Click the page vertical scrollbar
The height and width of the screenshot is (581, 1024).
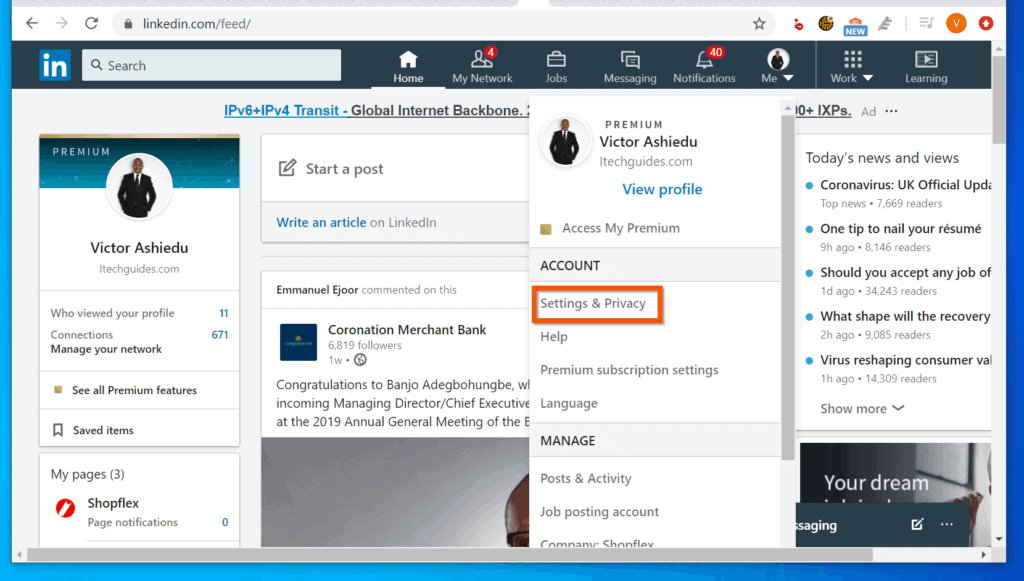click(999, 99)
